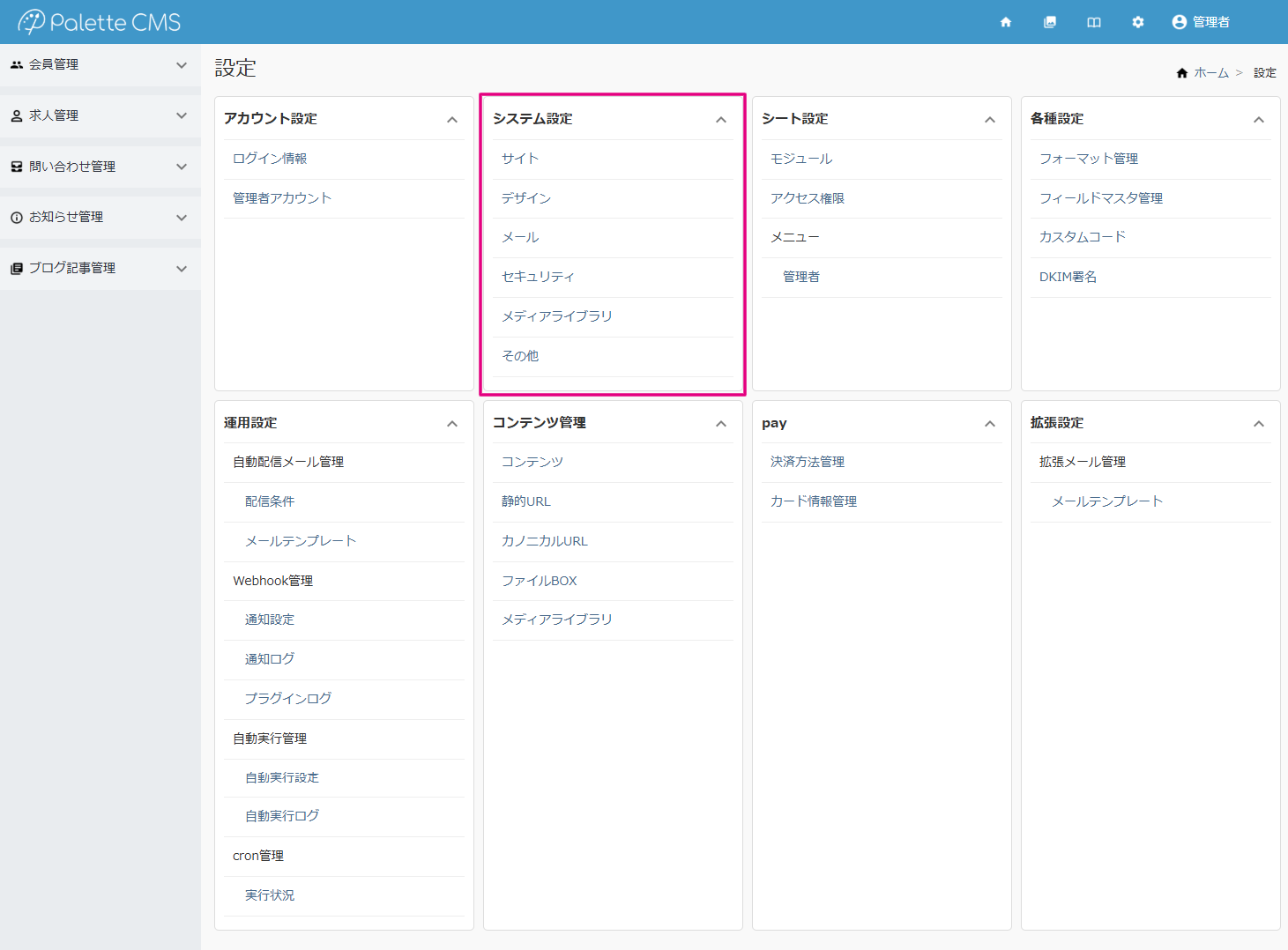Click the お知らせ管理 info icon in sidebar
Screen dimensions: 1288x950
[17, 218]
